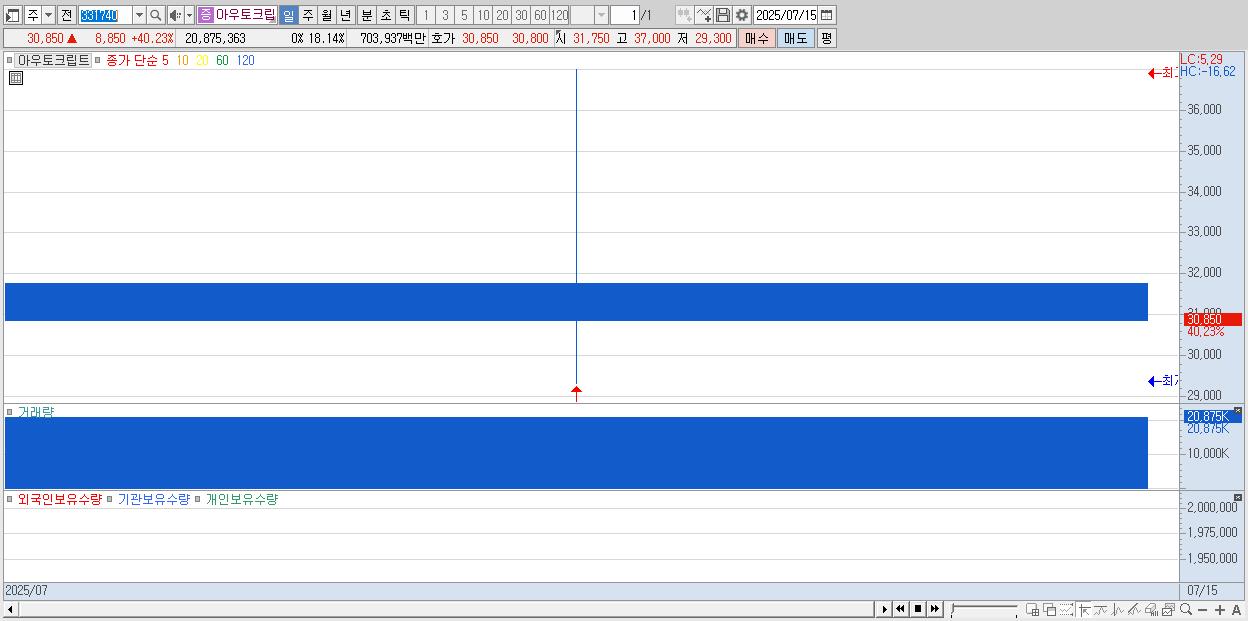Select the 60 interval tab

point(540,15)
